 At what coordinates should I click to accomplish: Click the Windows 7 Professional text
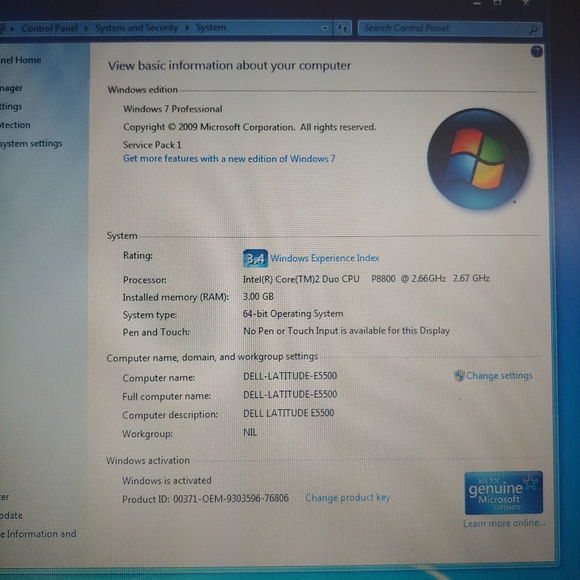pos(173,109)
